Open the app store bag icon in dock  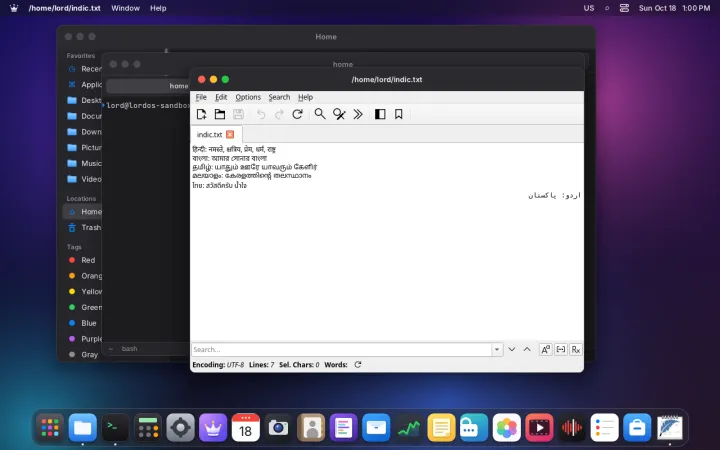pyautogui.click(x=637, y=428)
